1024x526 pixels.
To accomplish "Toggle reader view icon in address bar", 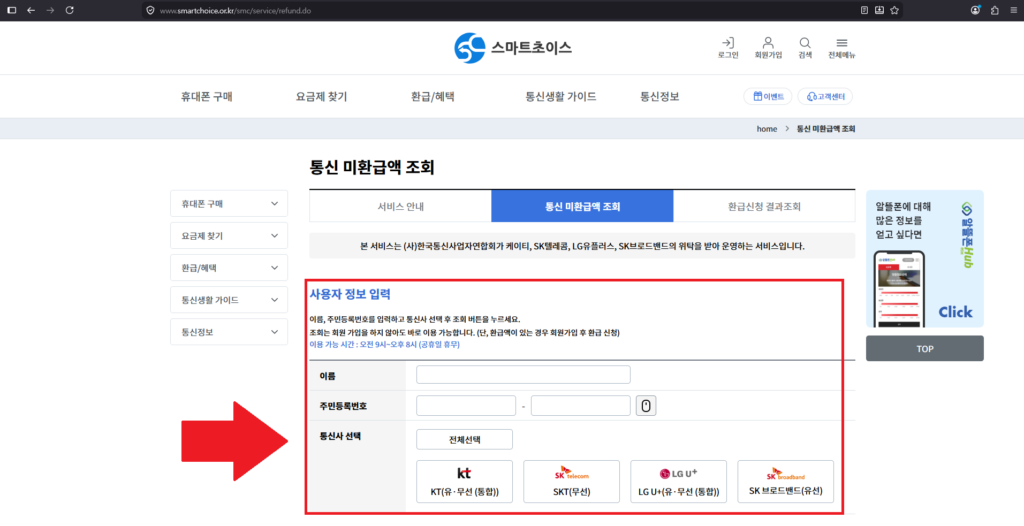I will tap(865, 10).
